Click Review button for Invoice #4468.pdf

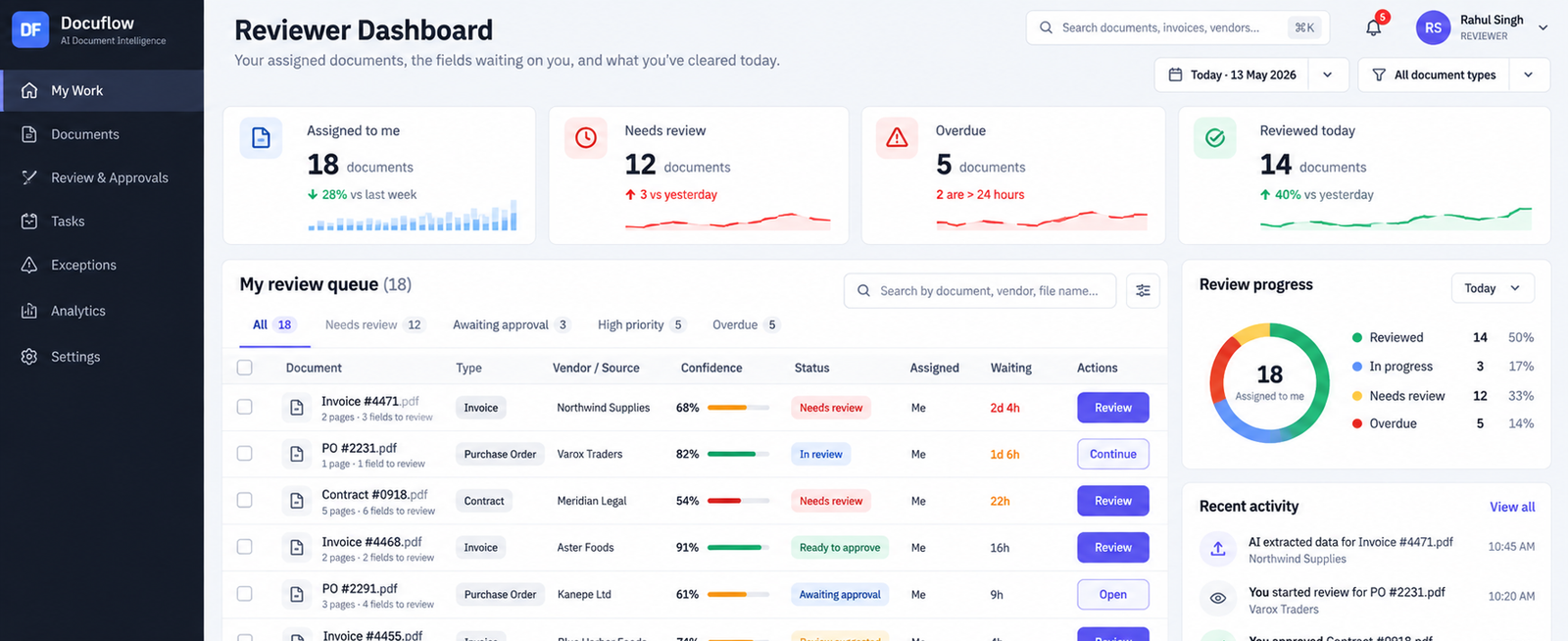point(1113,548)
